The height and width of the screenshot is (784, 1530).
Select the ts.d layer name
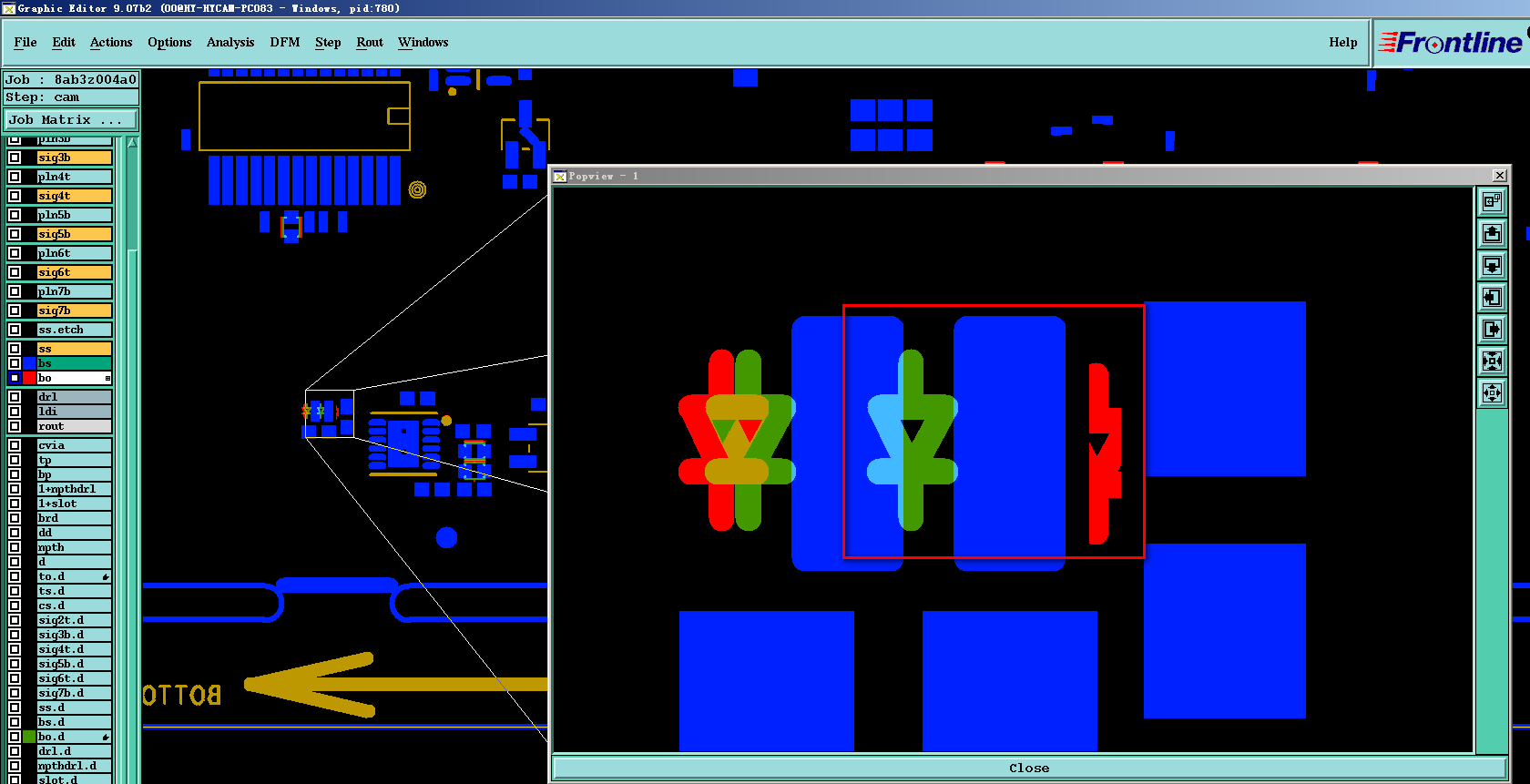[x=75, y=591]
